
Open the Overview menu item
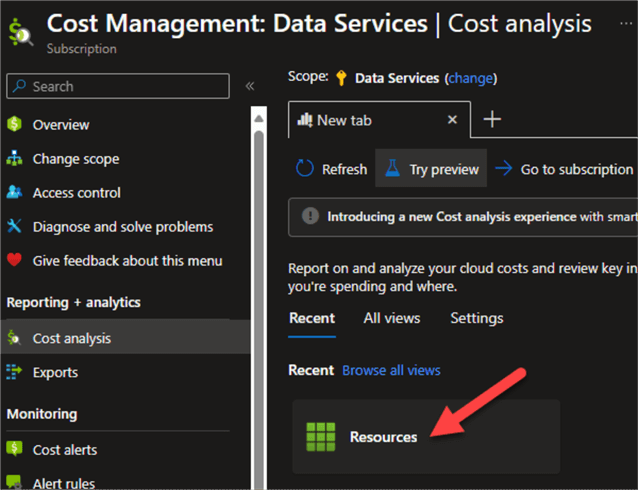[x=60, y=125]
